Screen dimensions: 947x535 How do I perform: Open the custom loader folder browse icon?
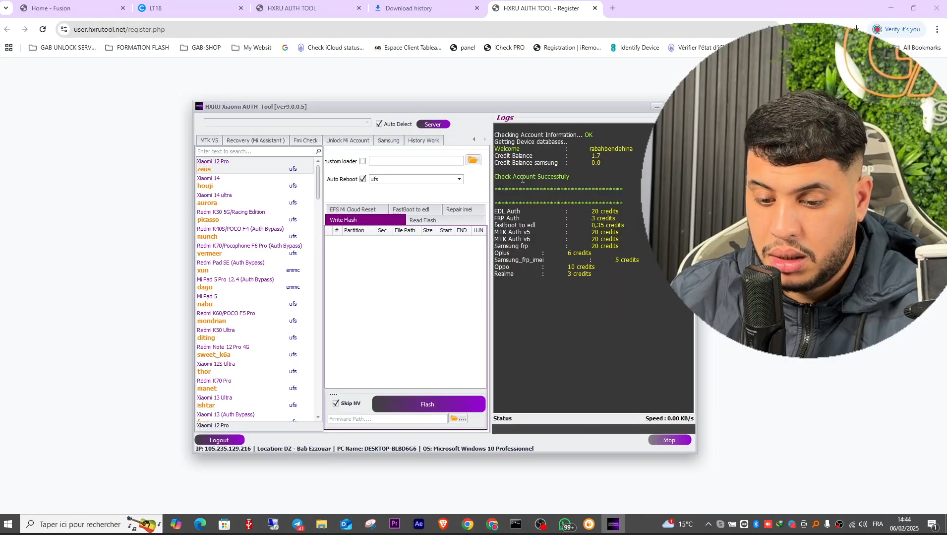[473, 160]
